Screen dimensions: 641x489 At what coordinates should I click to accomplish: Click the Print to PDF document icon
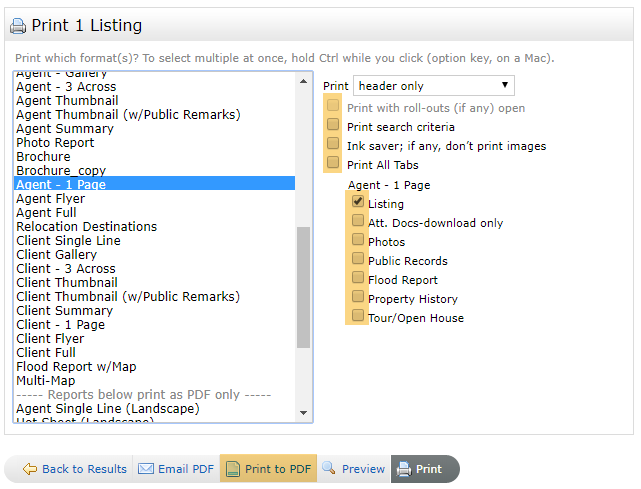point(232,469)
